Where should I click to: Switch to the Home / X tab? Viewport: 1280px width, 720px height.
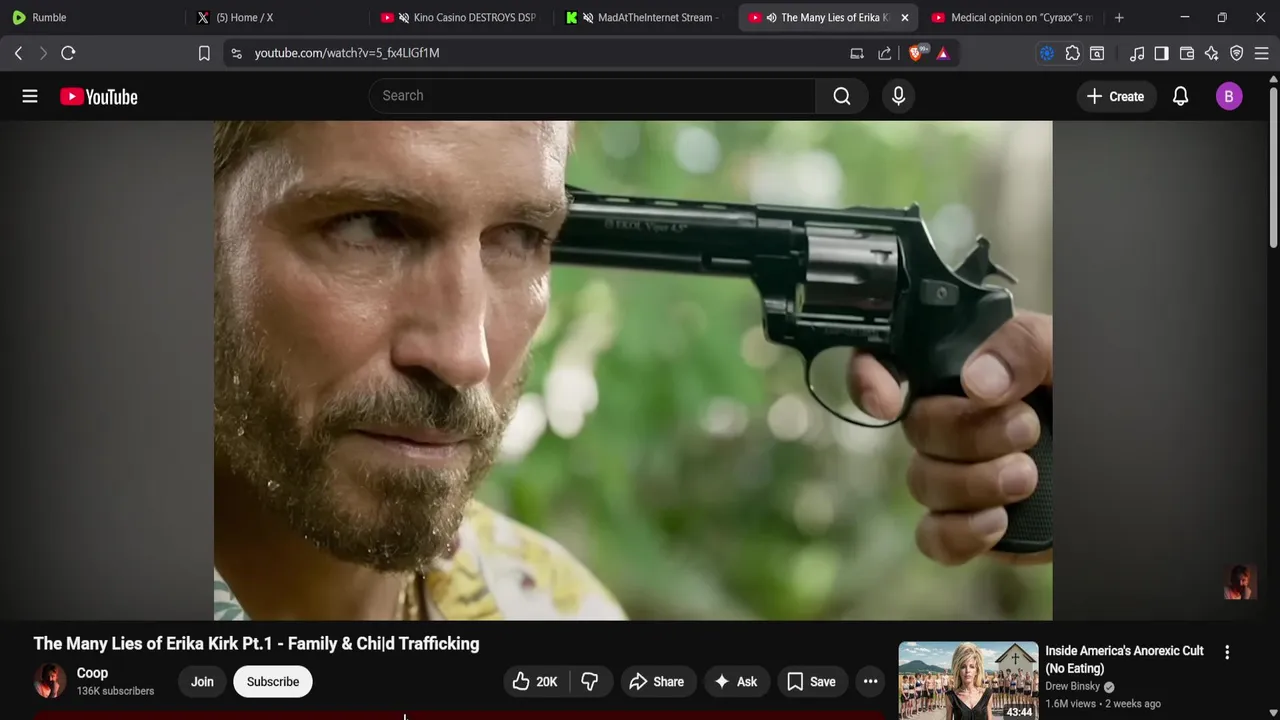click(277, 17)
